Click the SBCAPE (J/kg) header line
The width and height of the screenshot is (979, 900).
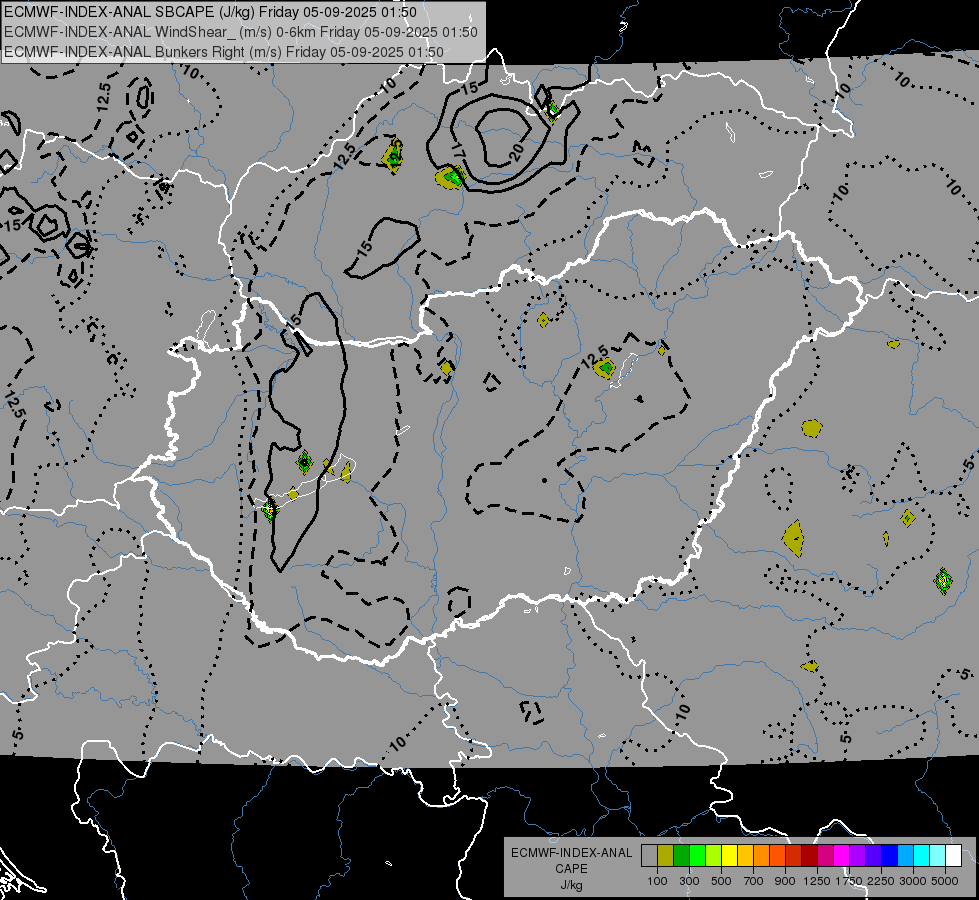point(210,12)
